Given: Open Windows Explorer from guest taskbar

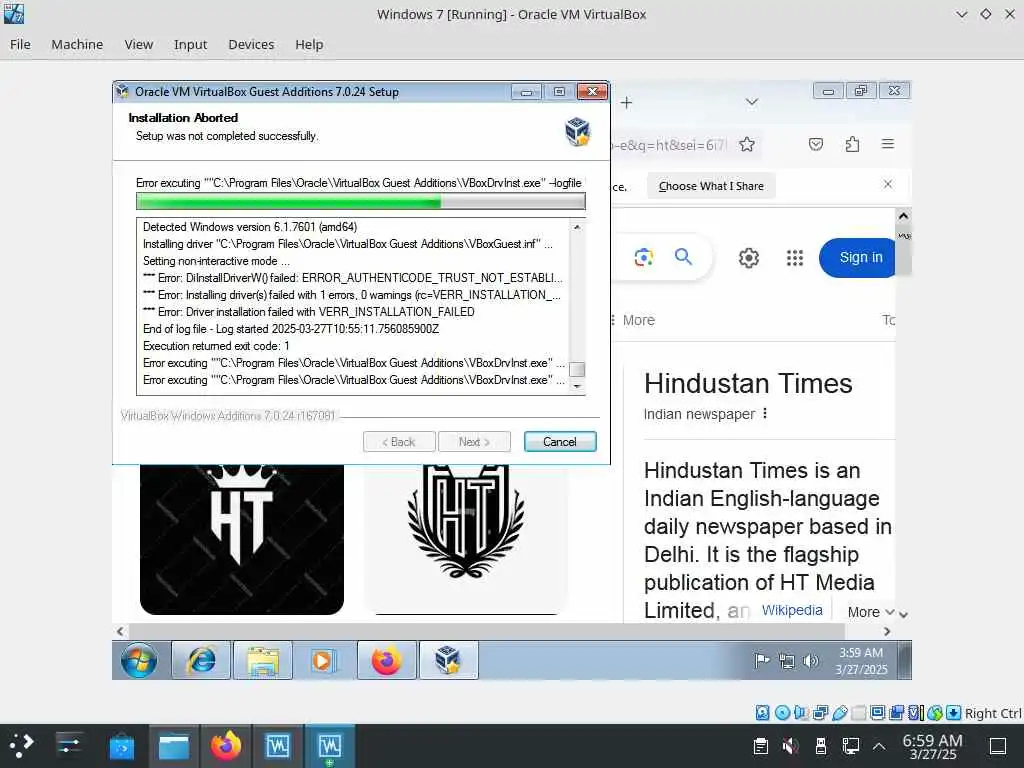Looking at the screenshot, I should pos(263,660).
